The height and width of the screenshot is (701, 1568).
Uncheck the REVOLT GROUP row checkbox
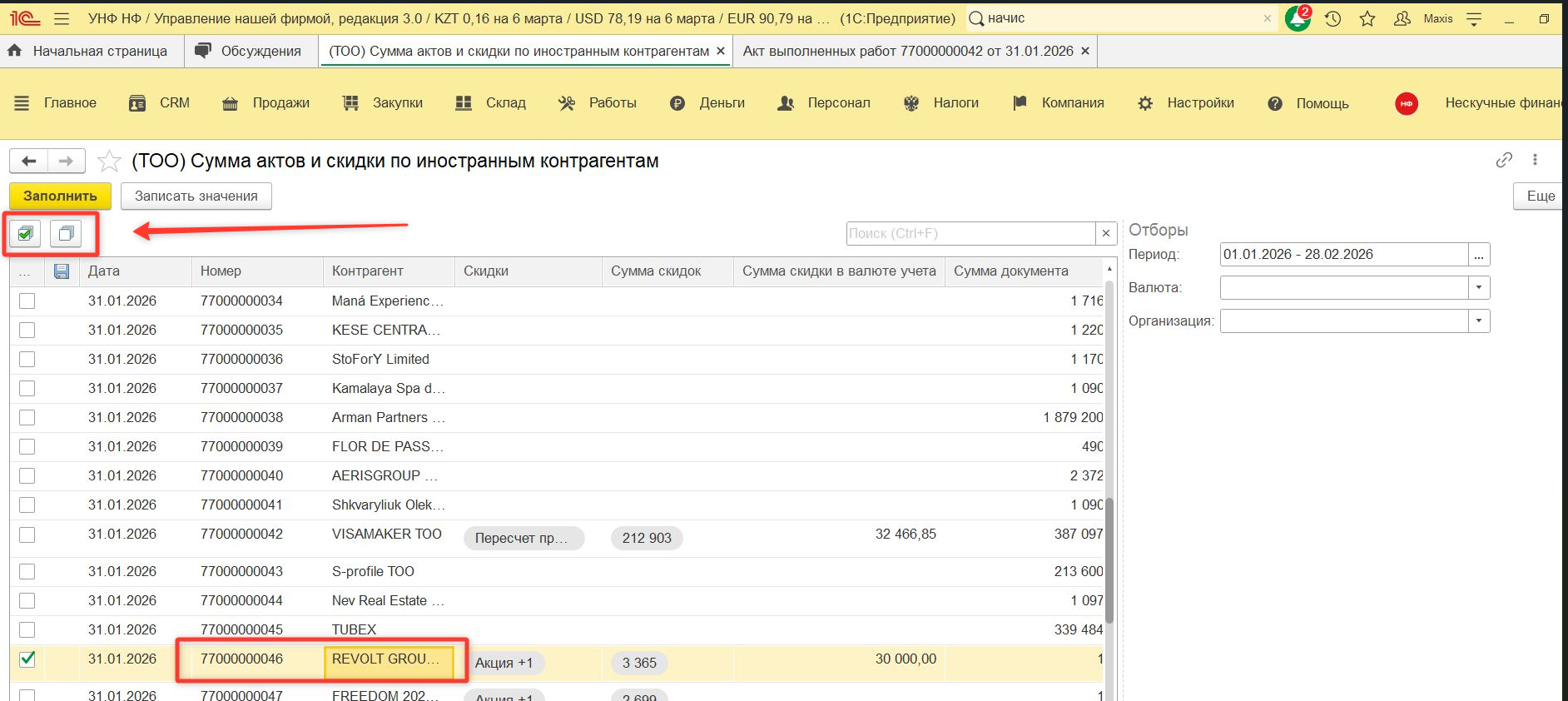pyautogui.click(x=27, y=659)
